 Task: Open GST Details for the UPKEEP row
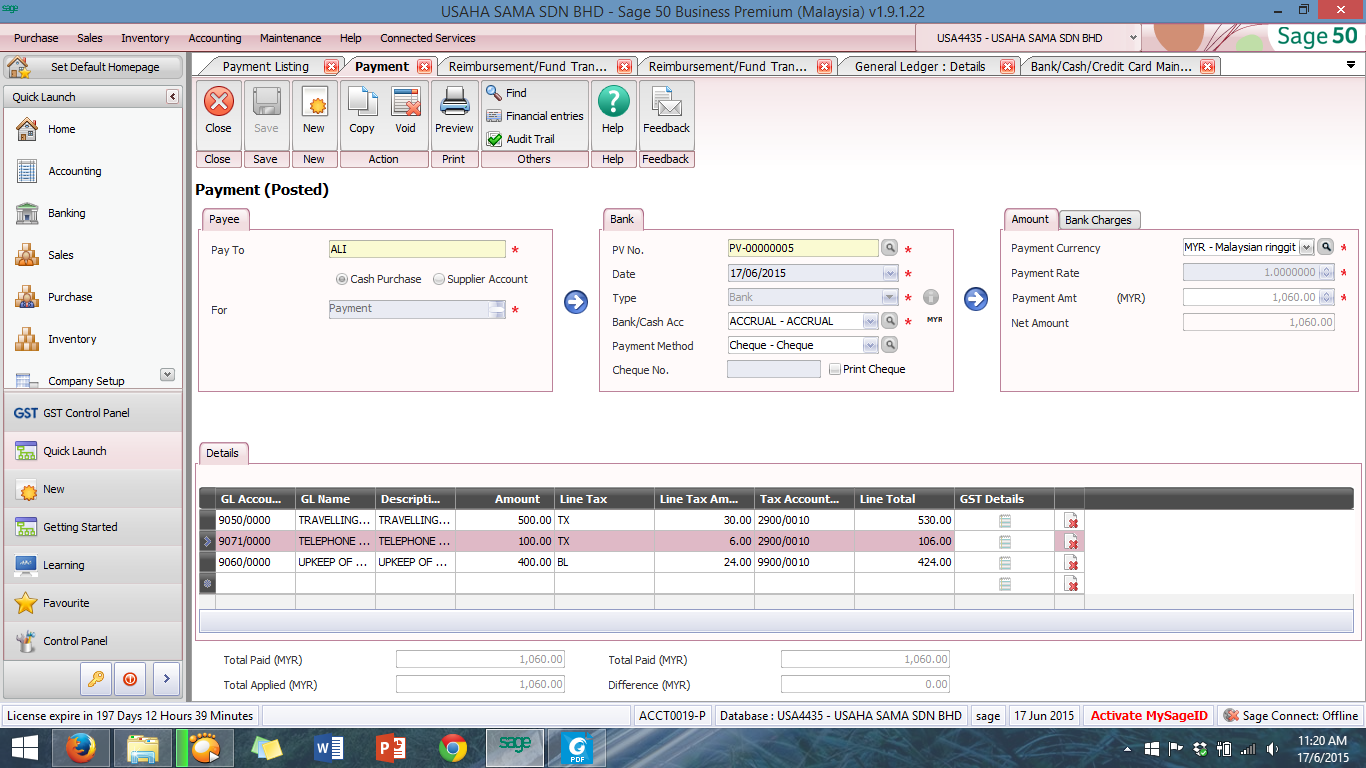click(x=1005, y=562)
